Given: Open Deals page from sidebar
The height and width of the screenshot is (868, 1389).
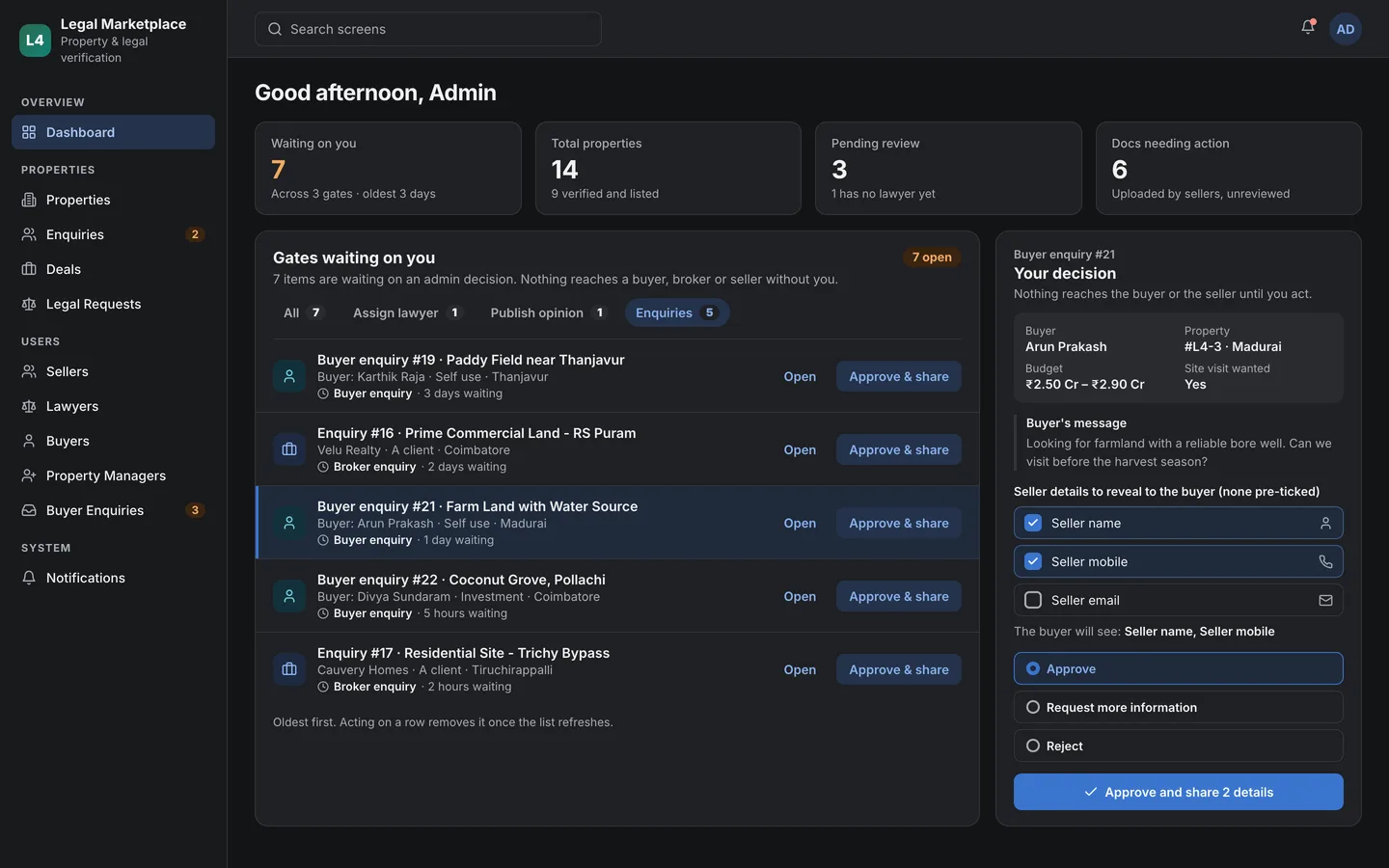Looking at the screenshot, I should coord(113,269).
